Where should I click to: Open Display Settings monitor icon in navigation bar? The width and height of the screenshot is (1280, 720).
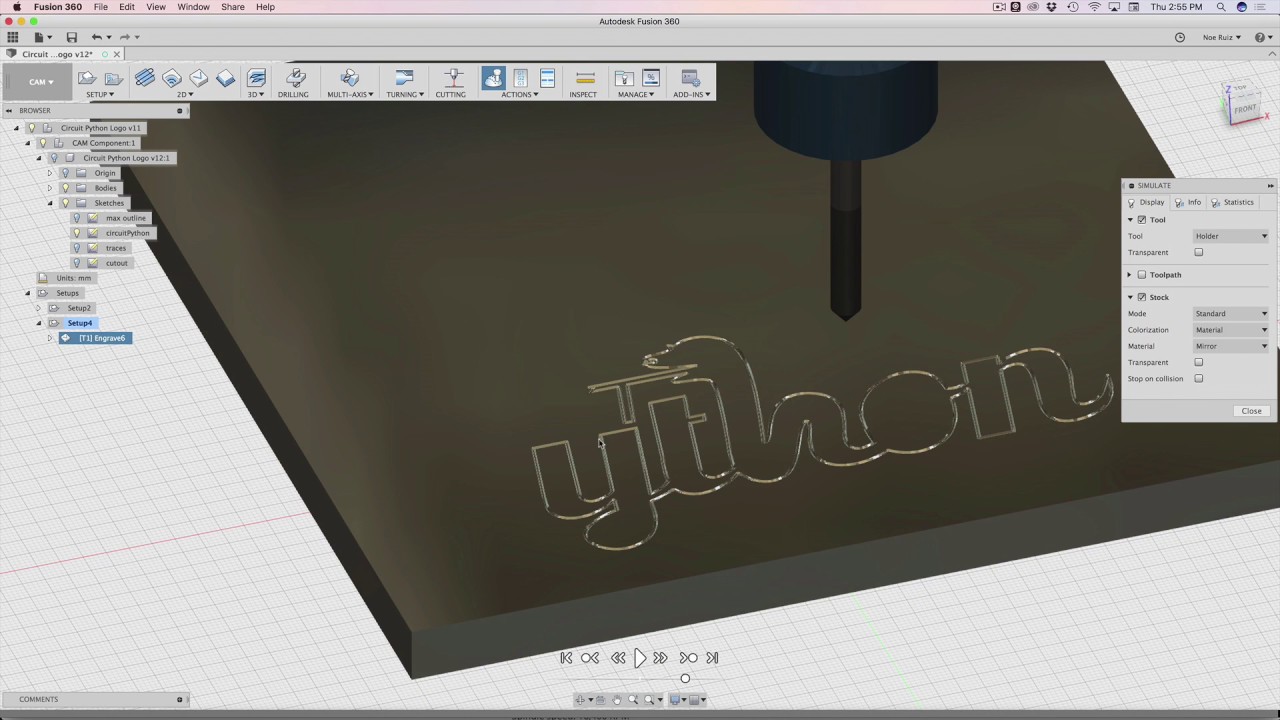click(677, 700)
